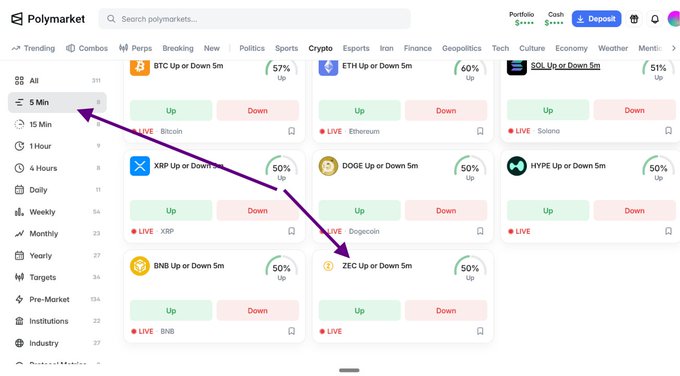Open the gift rewards icon
Screen dimensions: 680x376
(634, 19)
